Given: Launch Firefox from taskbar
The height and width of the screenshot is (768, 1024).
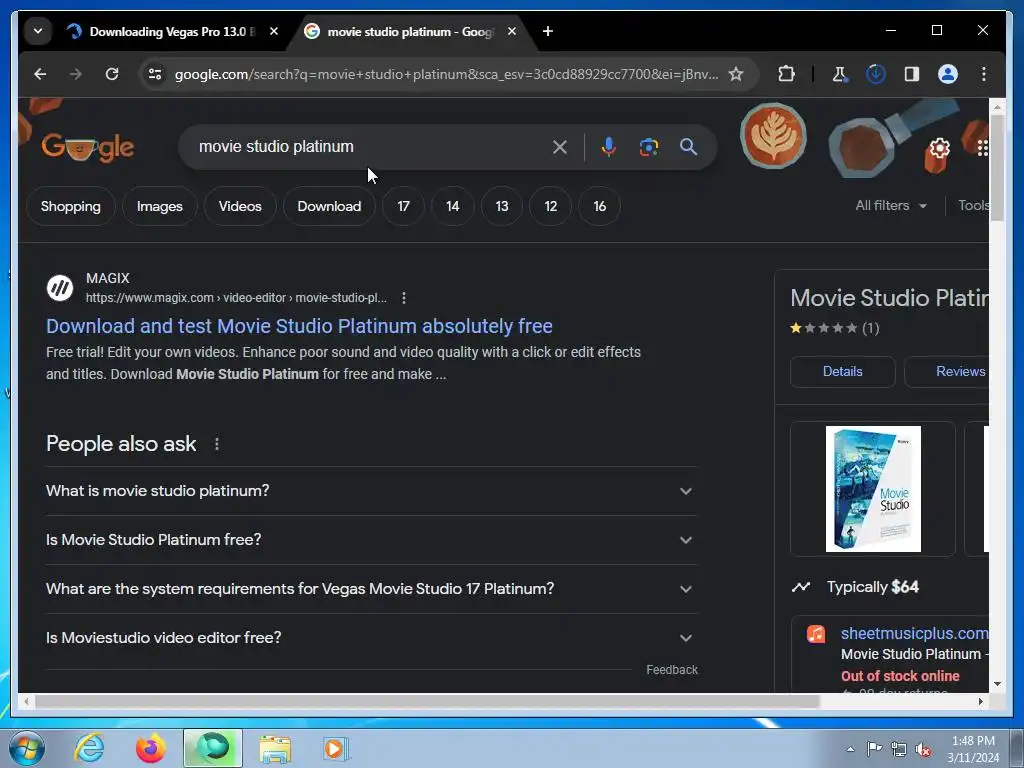Looking at the screenshot, I should point(150,748).
